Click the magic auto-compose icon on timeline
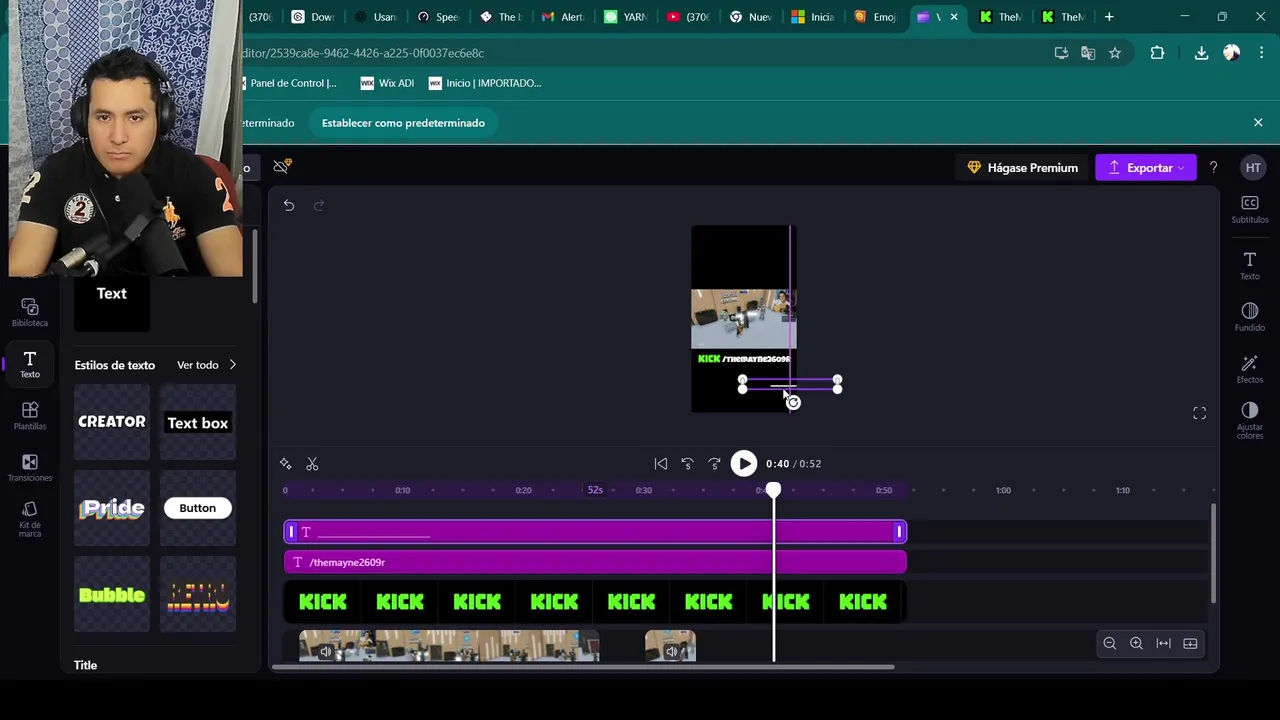The height and width of the screenshot is (720, 1280). 286,464
